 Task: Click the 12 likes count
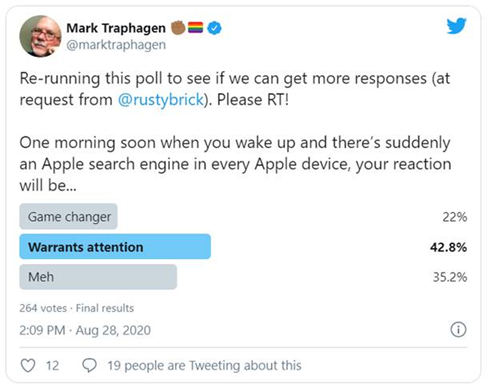tap(52, 366)
